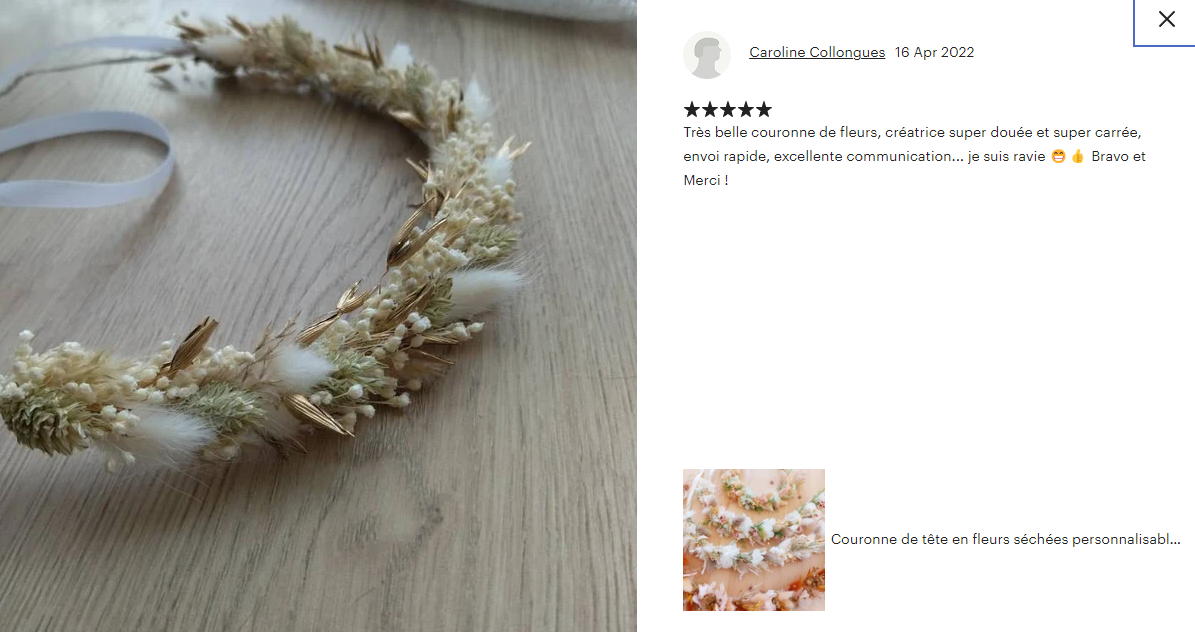Open the reviewer's grey avatar icon

(706, 55)
